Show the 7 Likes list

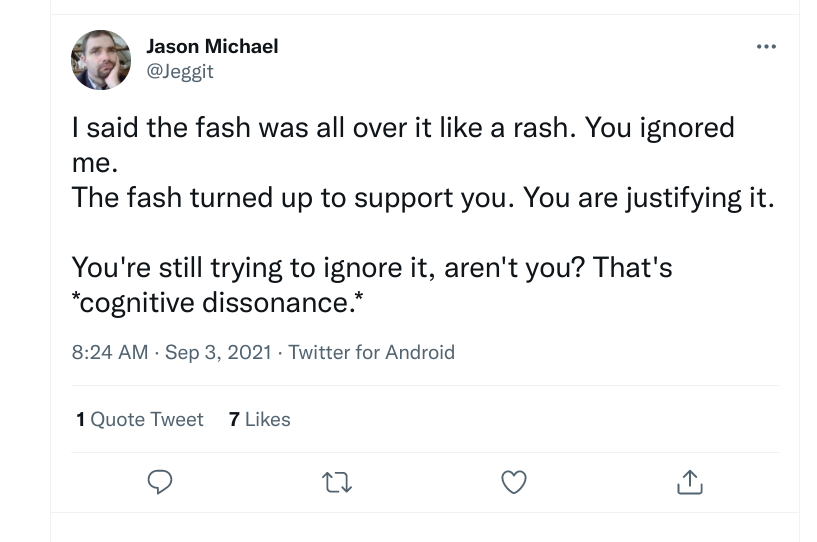(x=260, y=420)
